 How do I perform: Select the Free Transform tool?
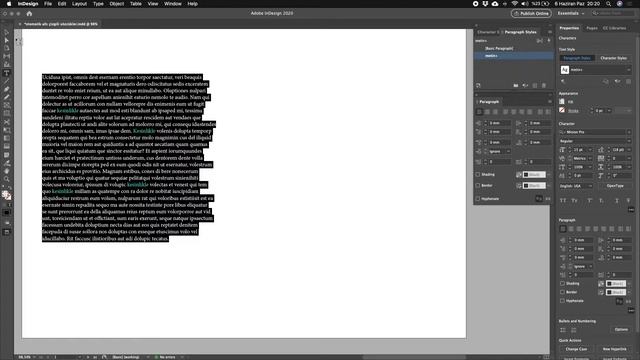(7, 130)
